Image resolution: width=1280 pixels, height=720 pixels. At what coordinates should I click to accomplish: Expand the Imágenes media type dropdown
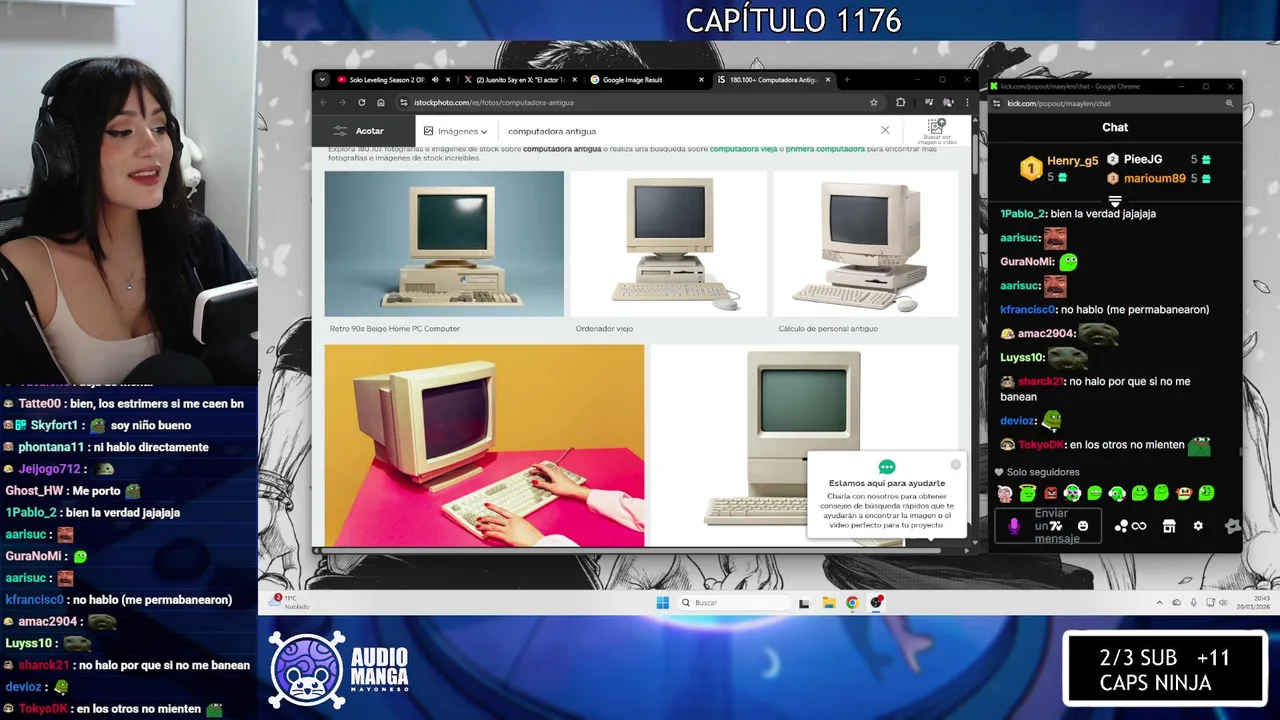[x=455, y=131]
